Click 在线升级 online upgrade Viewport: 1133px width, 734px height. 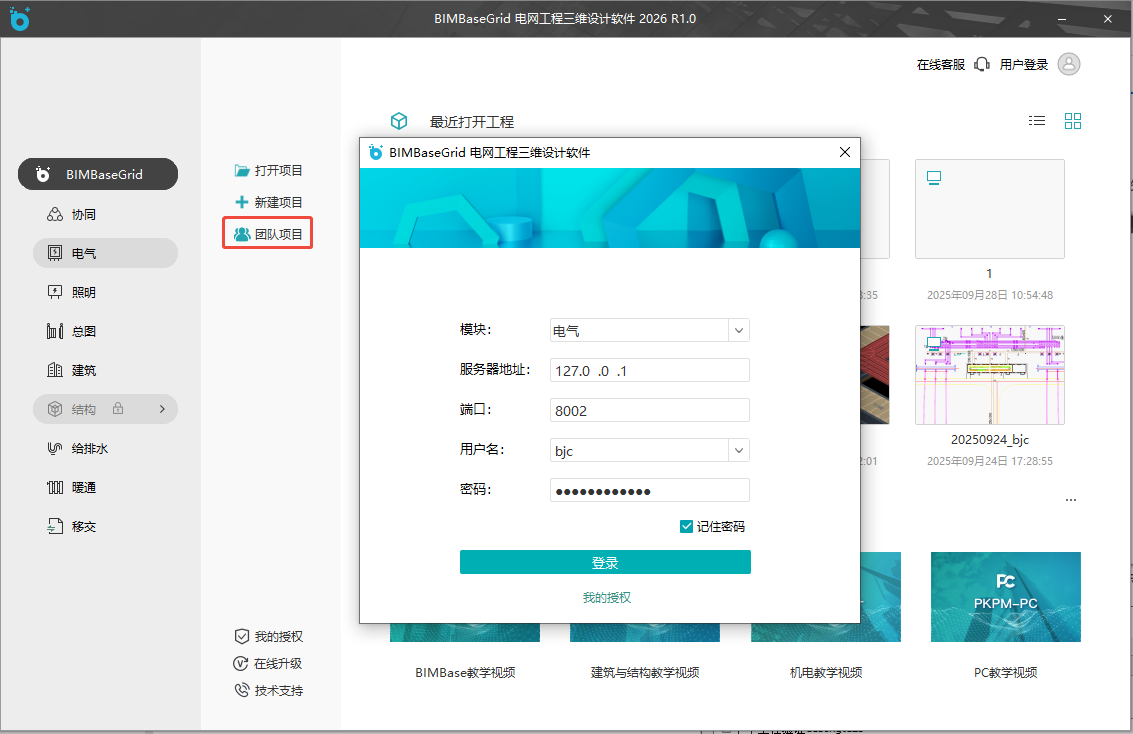268,663
